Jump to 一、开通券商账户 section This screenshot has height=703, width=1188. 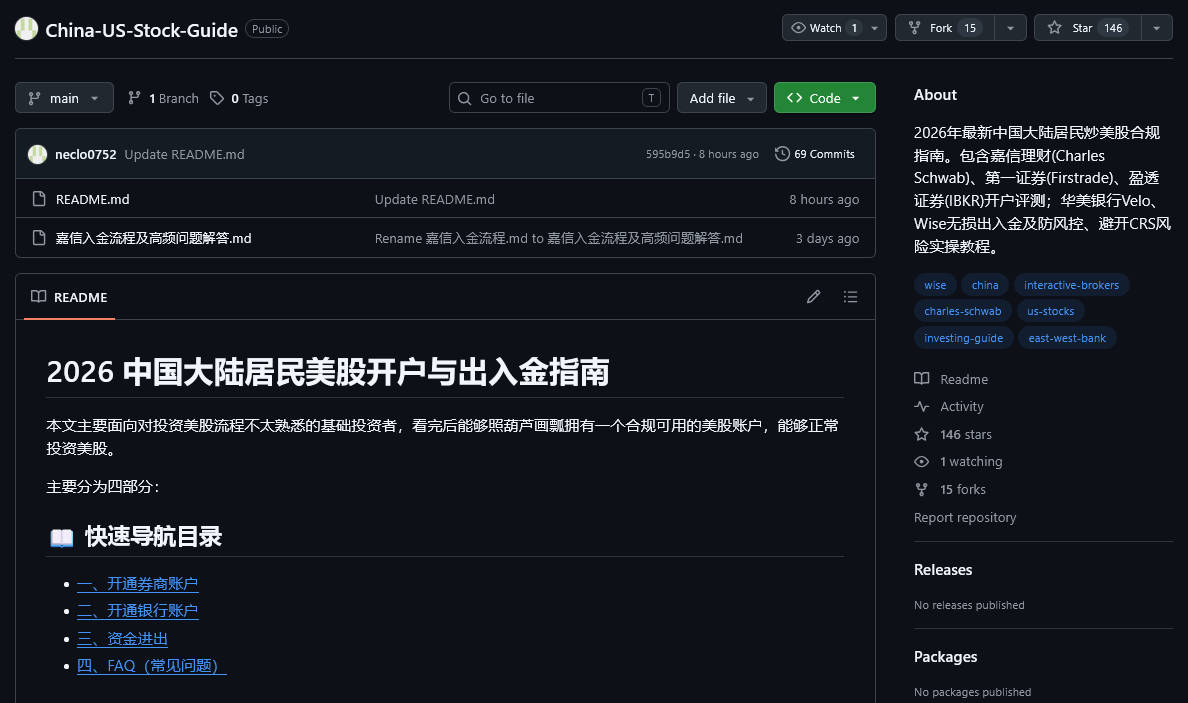point(137,583)
